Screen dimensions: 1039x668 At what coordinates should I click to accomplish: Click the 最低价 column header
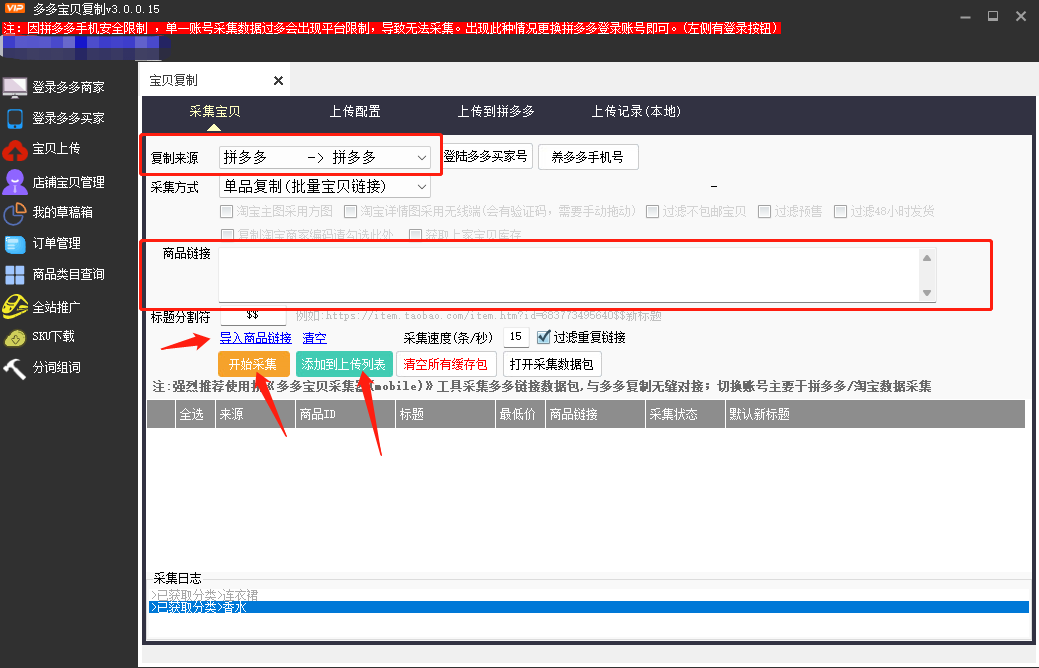pos(521,414)
